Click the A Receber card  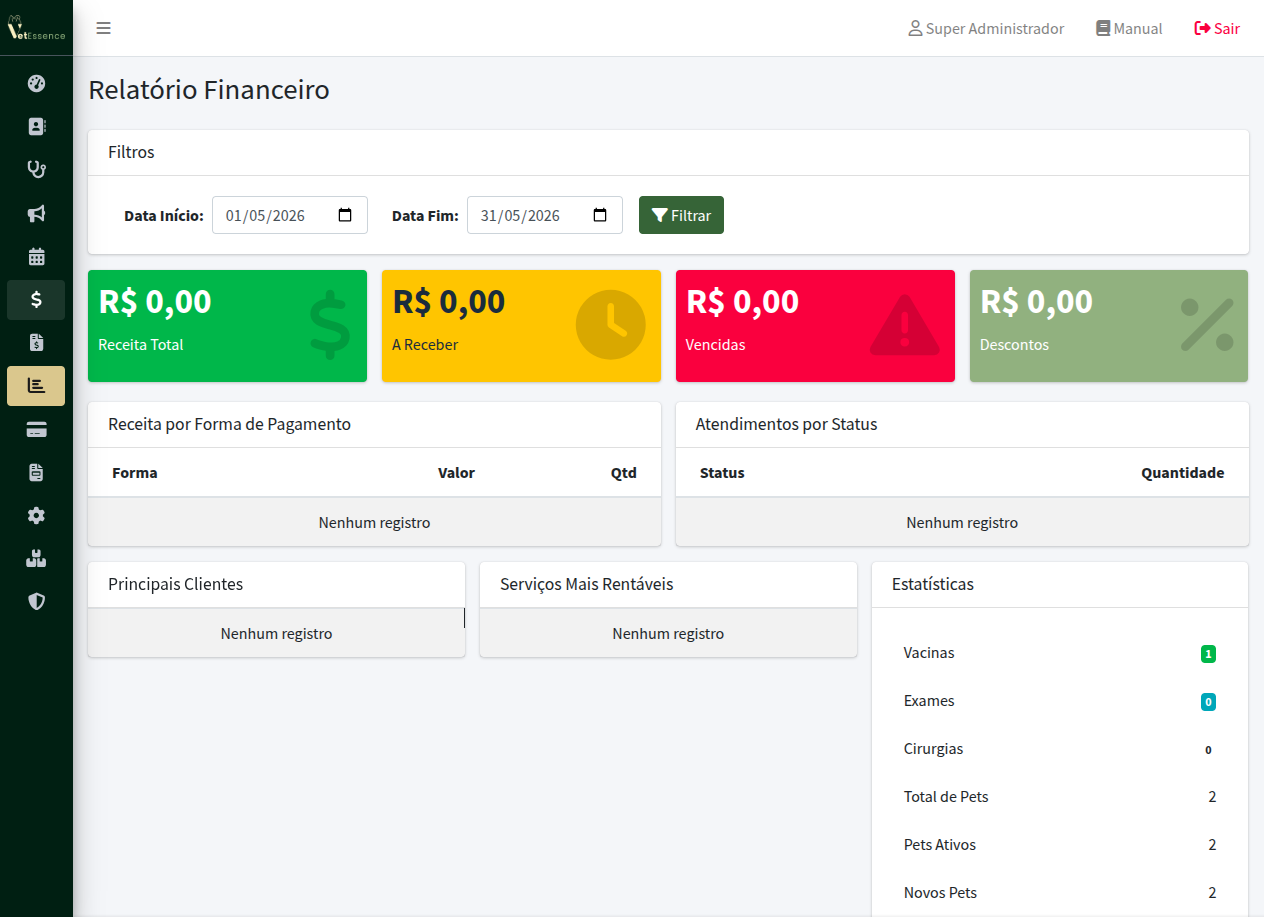point(521,326)
